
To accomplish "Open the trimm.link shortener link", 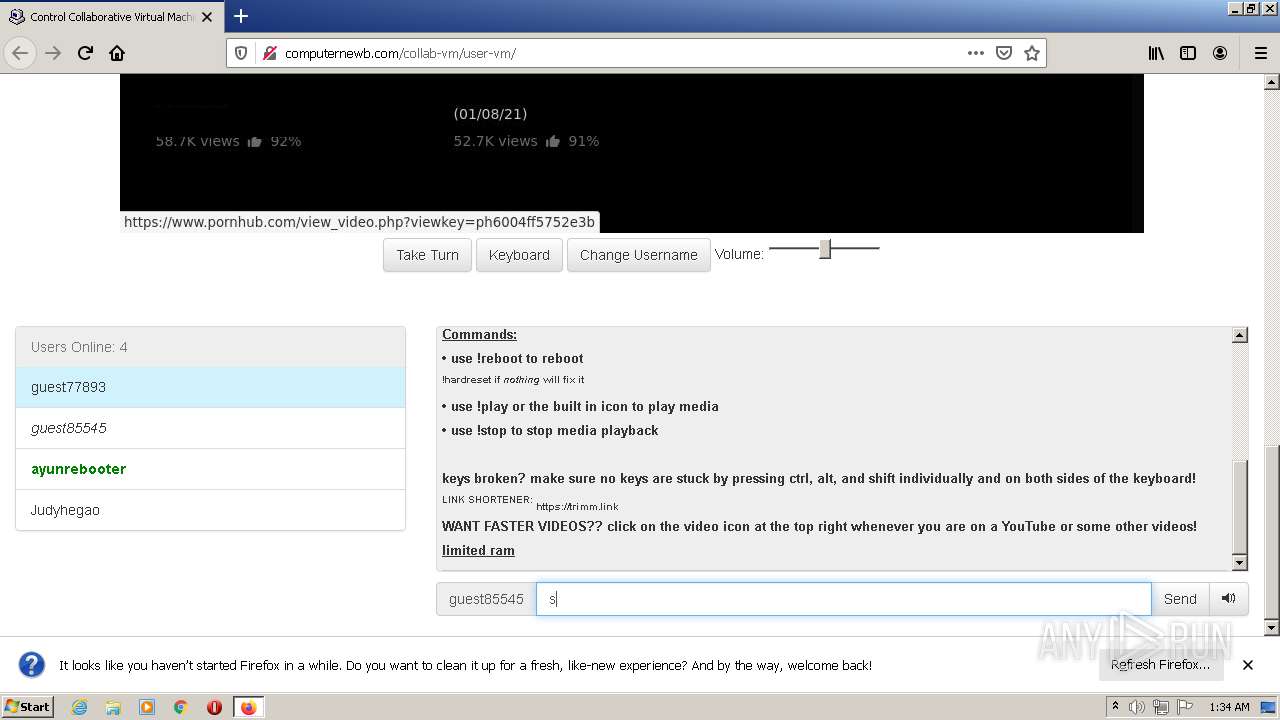I will click(x=577, y=507).
